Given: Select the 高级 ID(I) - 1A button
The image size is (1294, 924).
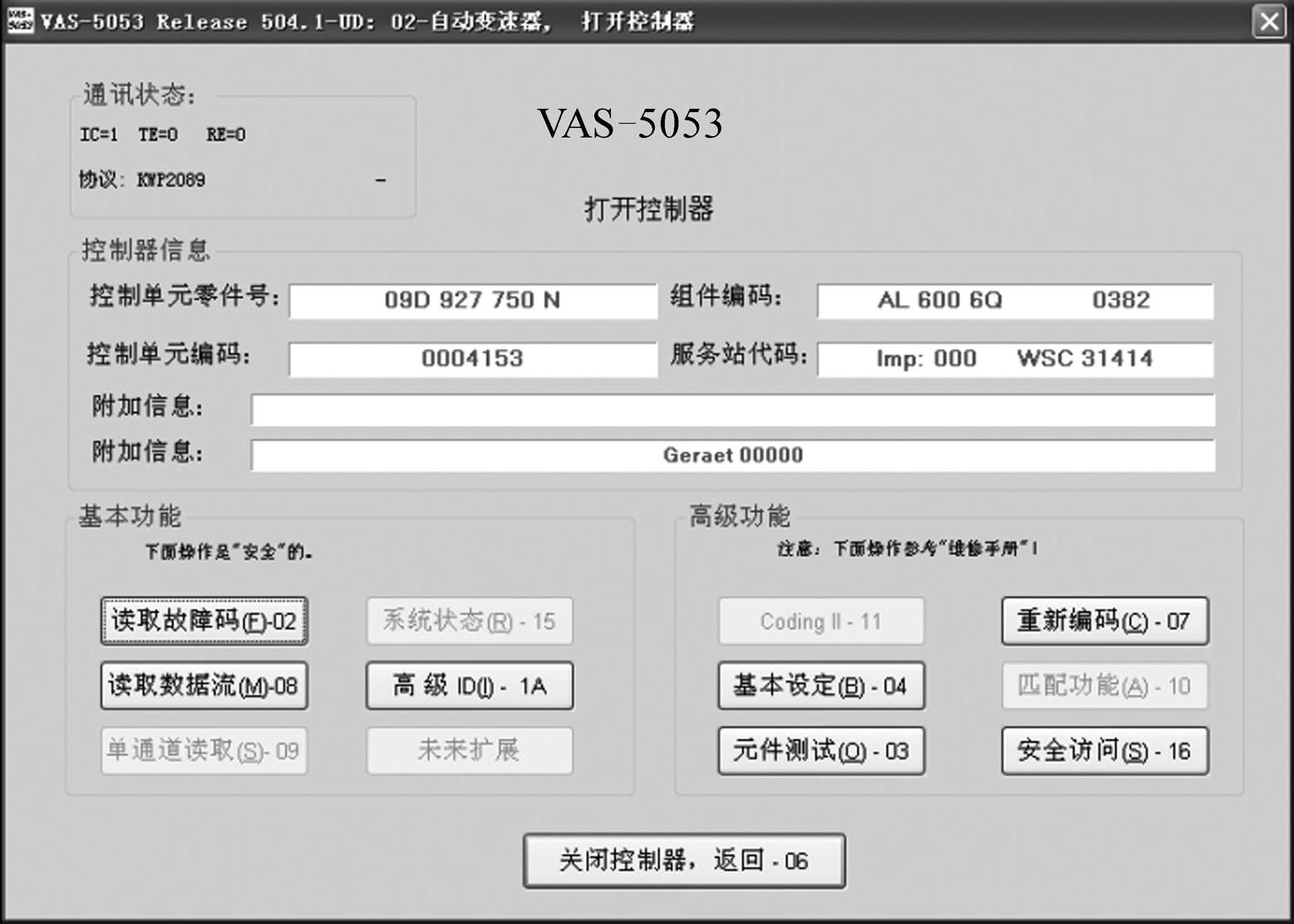Looking at the screenshot, I should point(470,686).
